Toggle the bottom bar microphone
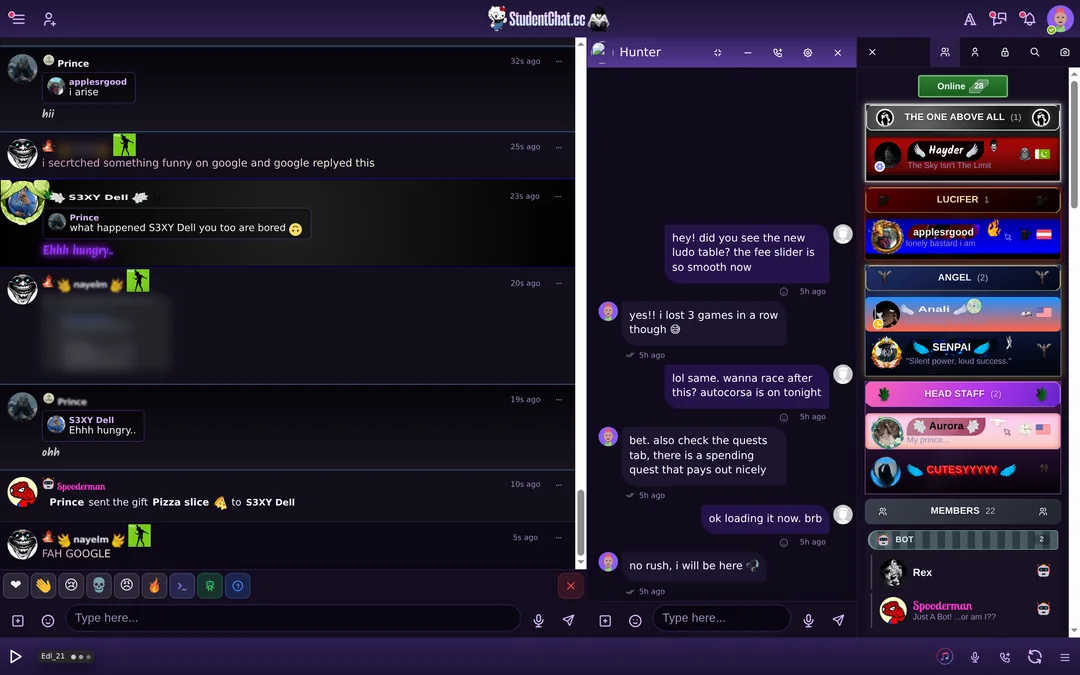The width and height of the screenshot is (1080, 675). coord(975,656)
